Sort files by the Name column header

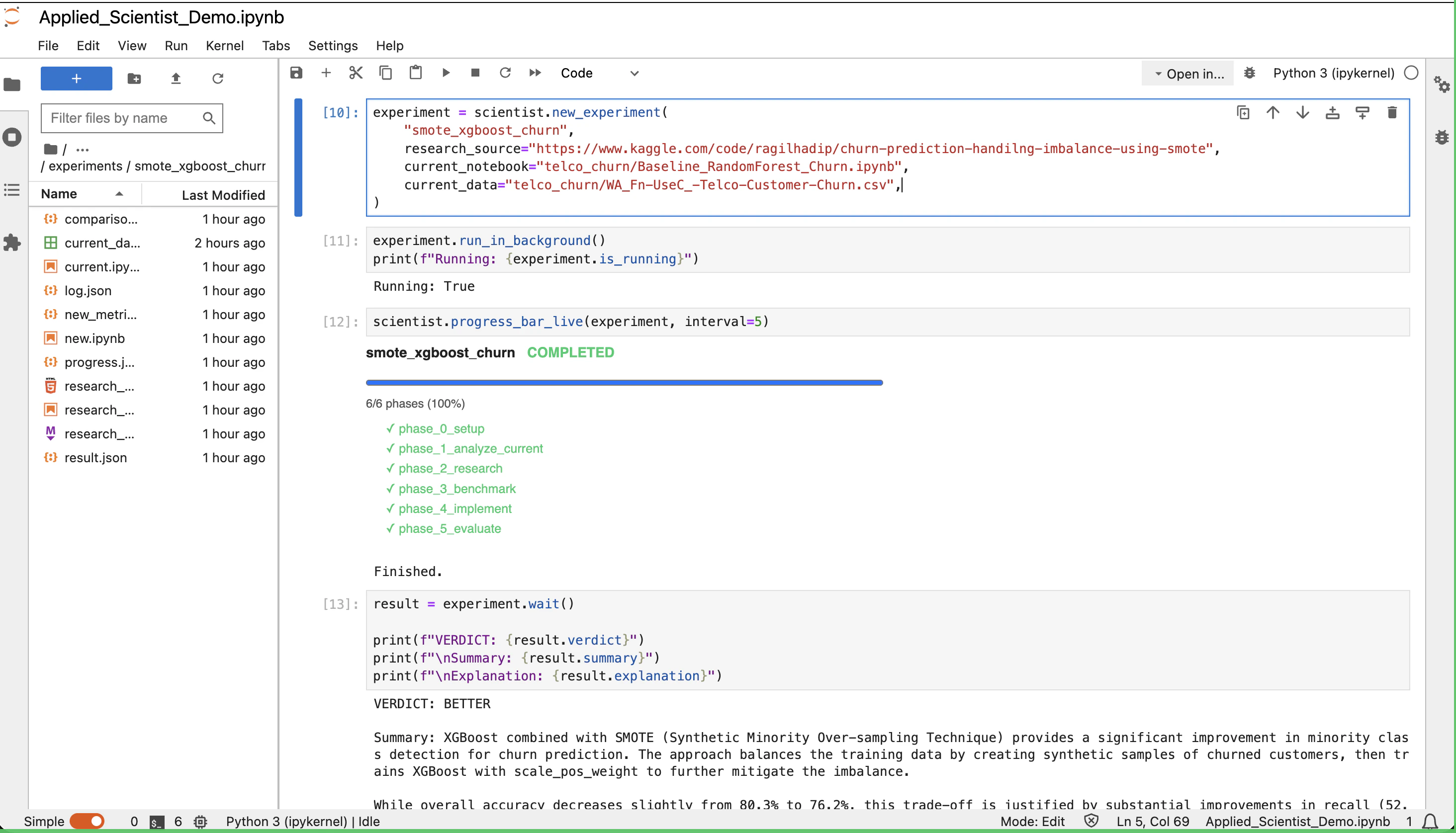(x=85, y=194)
